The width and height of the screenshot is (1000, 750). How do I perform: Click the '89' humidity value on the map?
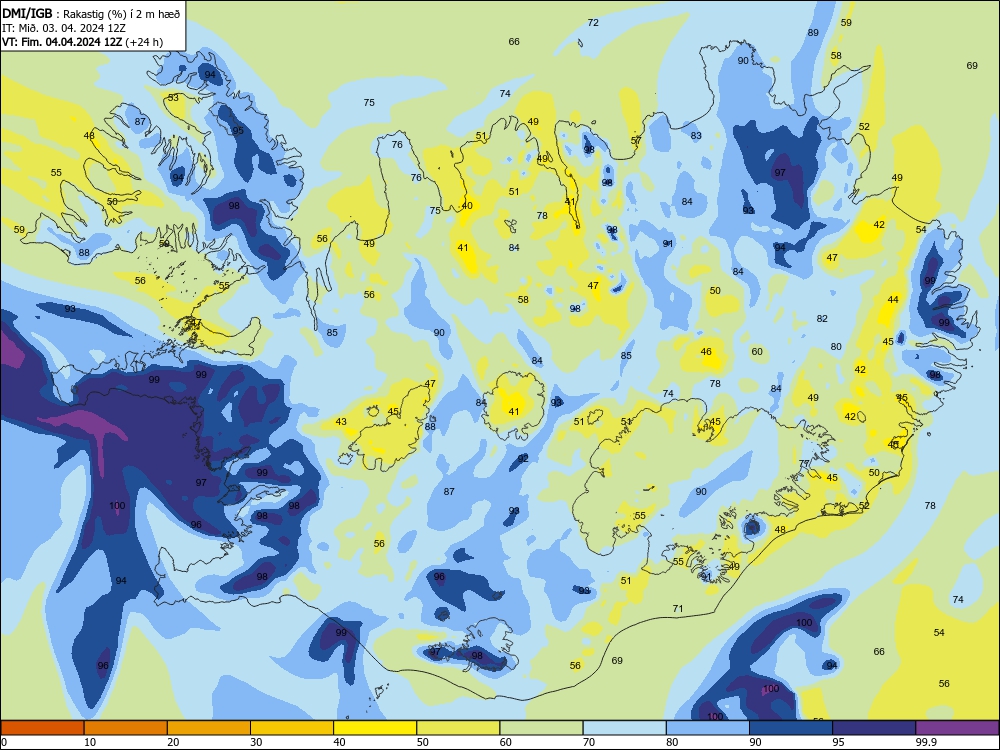coord(813,33)
